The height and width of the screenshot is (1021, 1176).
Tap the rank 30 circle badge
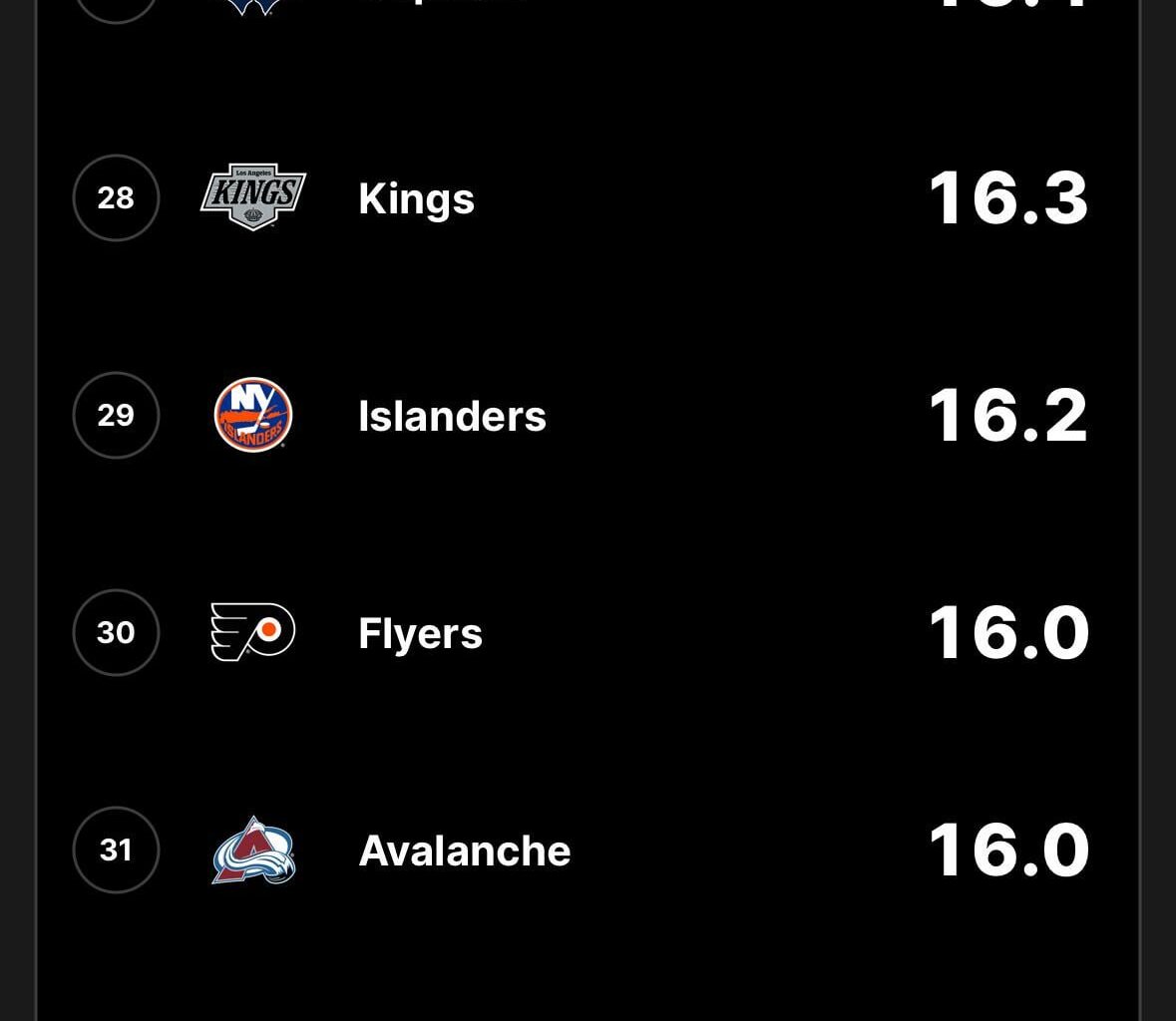pyautogui.click(x=116, y=631)
